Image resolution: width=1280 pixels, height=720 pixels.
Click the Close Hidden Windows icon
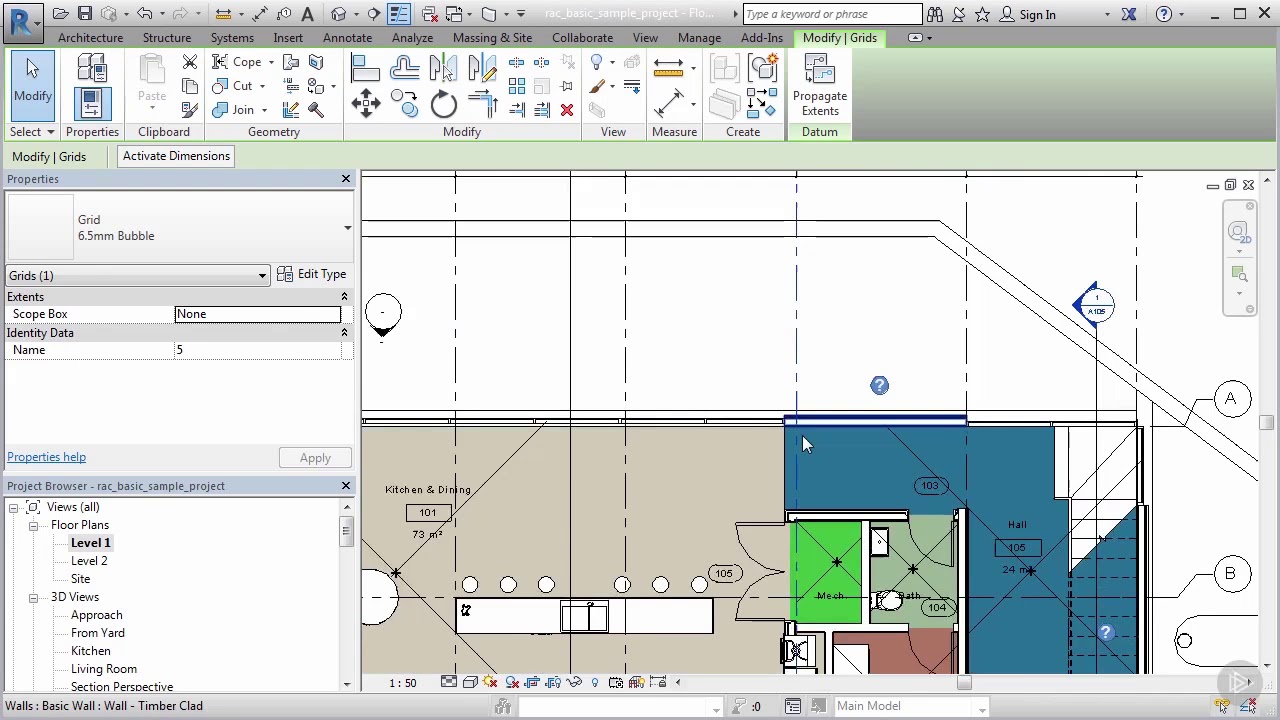coord(430,14)
